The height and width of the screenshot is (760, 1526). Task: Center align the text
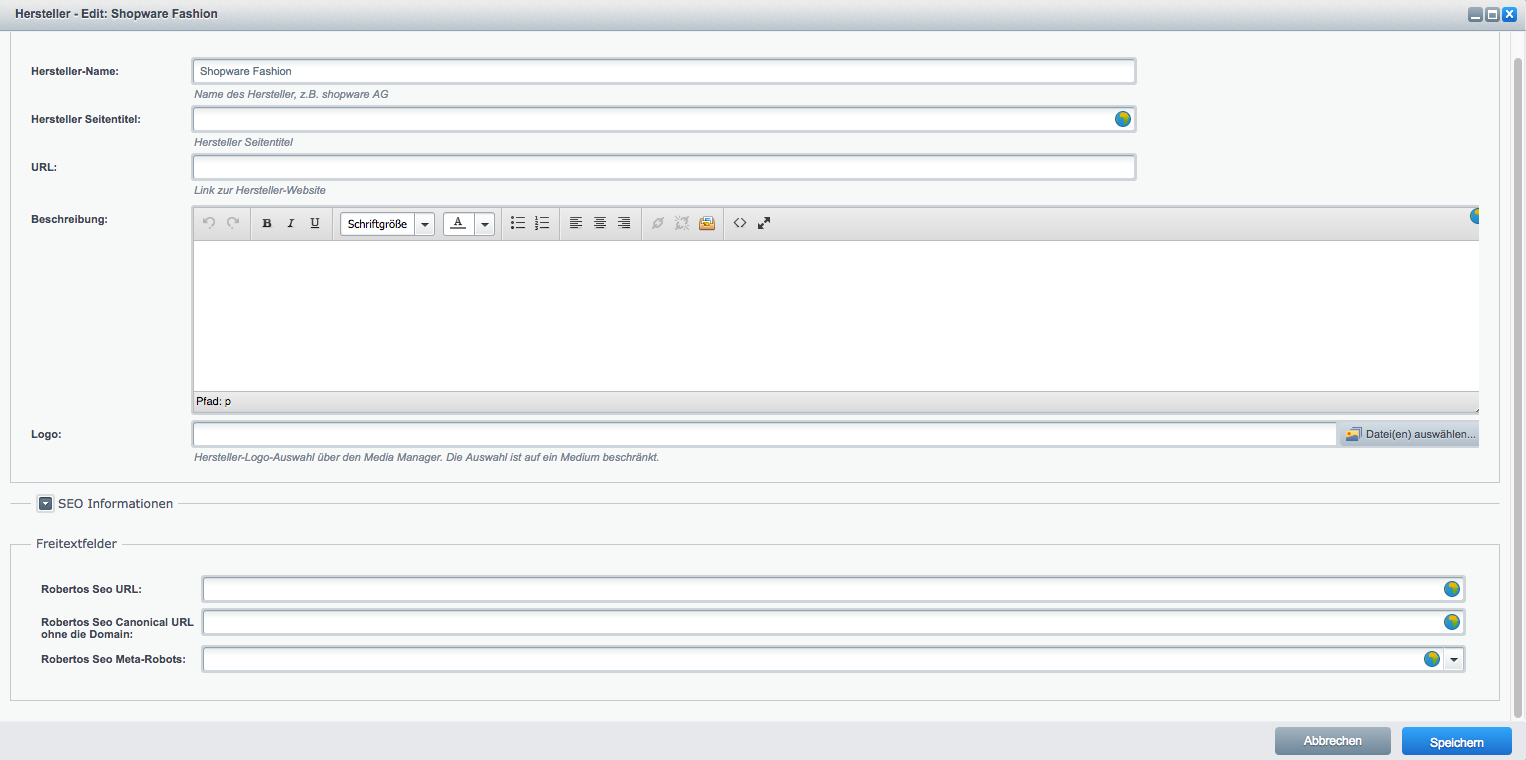[x=600, y=223]
